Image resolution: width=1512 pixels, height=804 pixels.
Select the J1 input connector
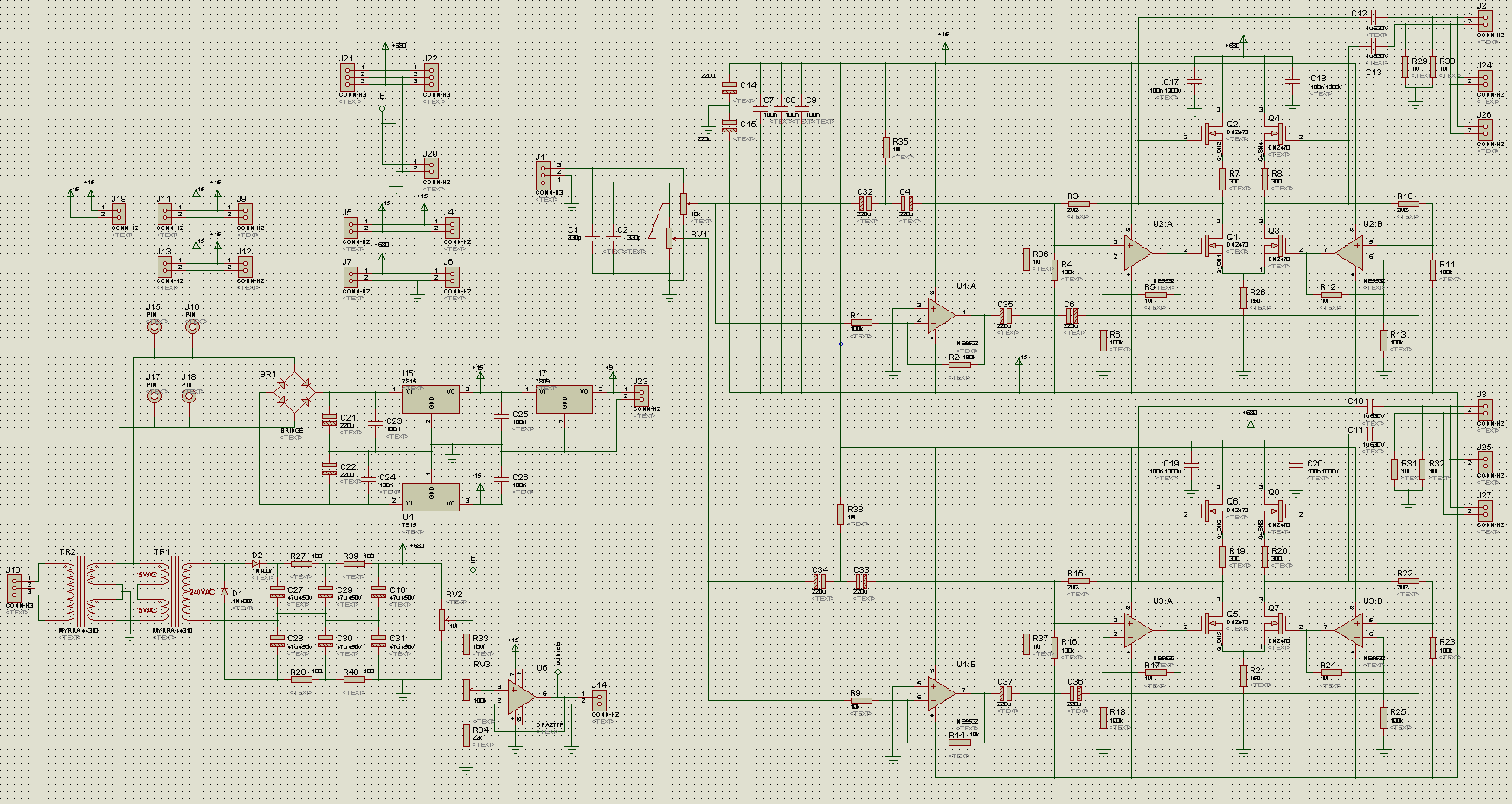tap(543, 175)
